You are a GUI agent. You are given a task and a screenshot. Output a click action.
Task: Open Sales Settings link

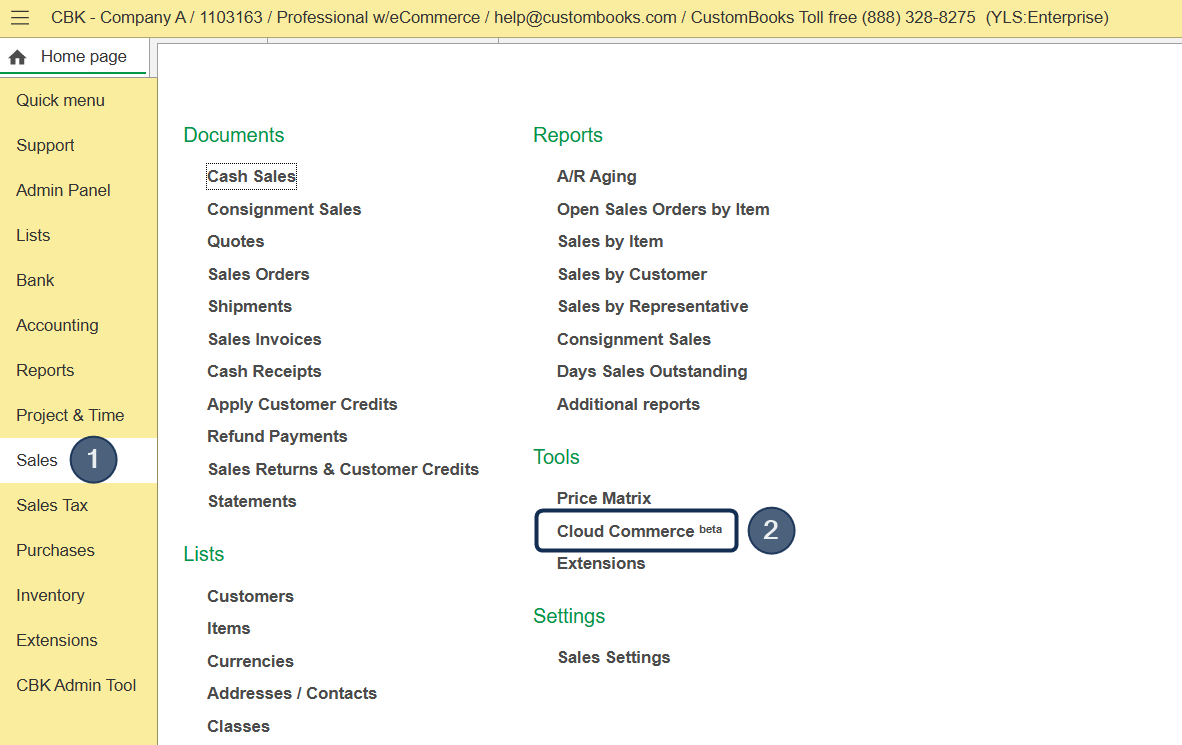(x=614, y=657)
